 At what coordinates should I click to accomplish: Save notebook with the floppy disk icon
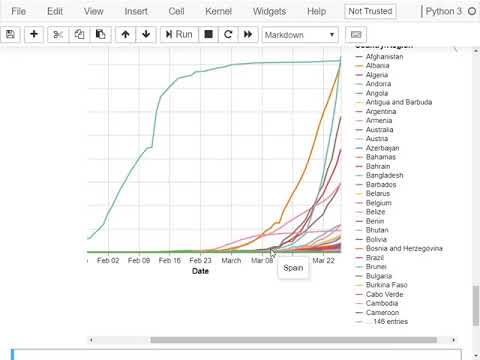pos(10,34)
